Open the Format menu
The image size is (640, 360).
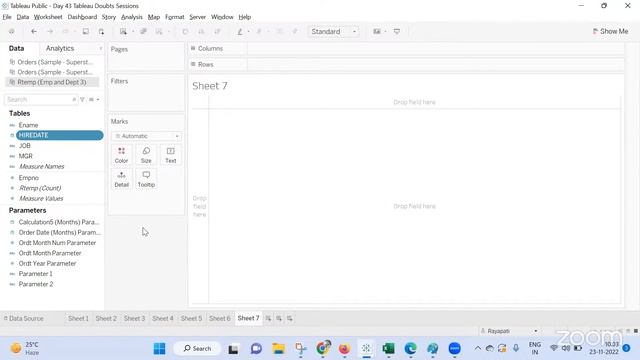coord(175,17)
